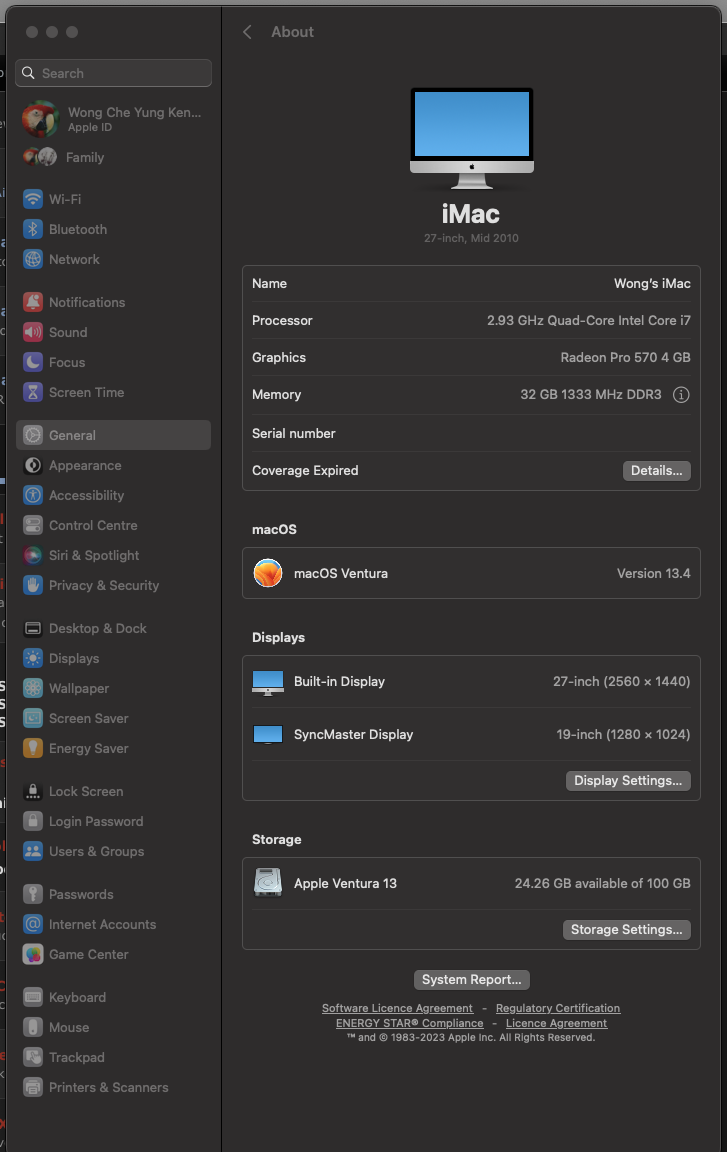Go back with the chevron arrow
The width and height of the screenshot is (727, 1152).
tap(247, 32)
